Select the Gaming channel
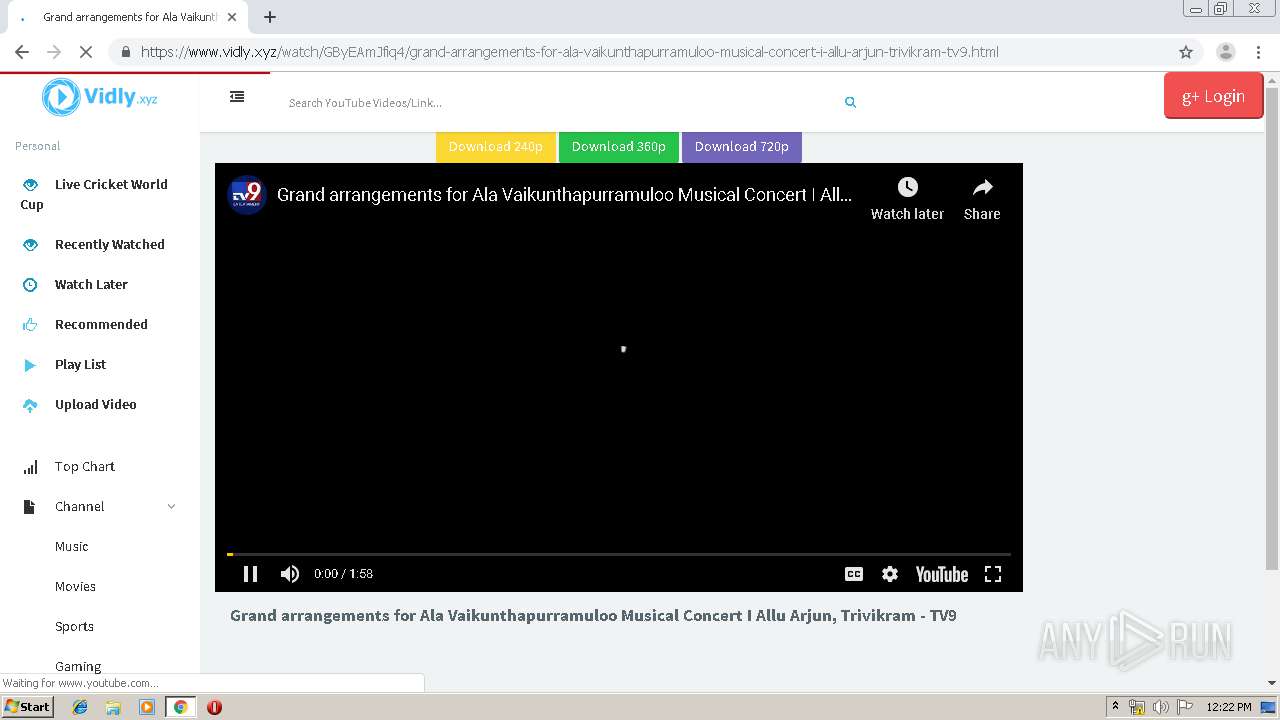1280x720 pixels. (x=78, y=666)
